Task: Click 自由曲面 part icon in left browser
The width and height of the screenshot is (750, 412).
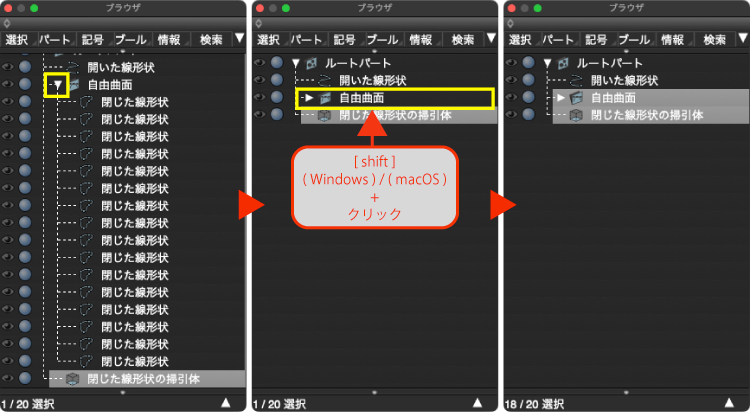Action: 75,85
